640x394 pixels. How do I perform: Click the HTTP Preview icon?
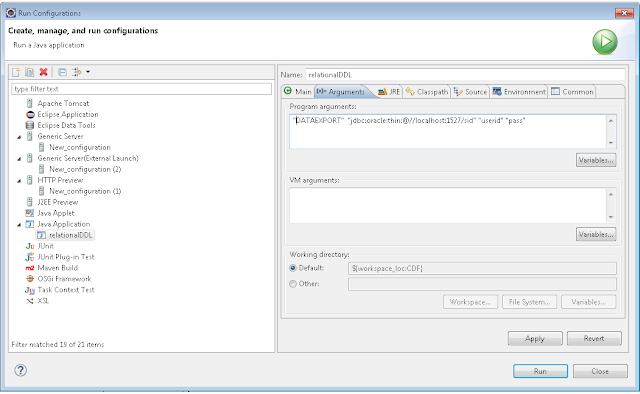29,180
